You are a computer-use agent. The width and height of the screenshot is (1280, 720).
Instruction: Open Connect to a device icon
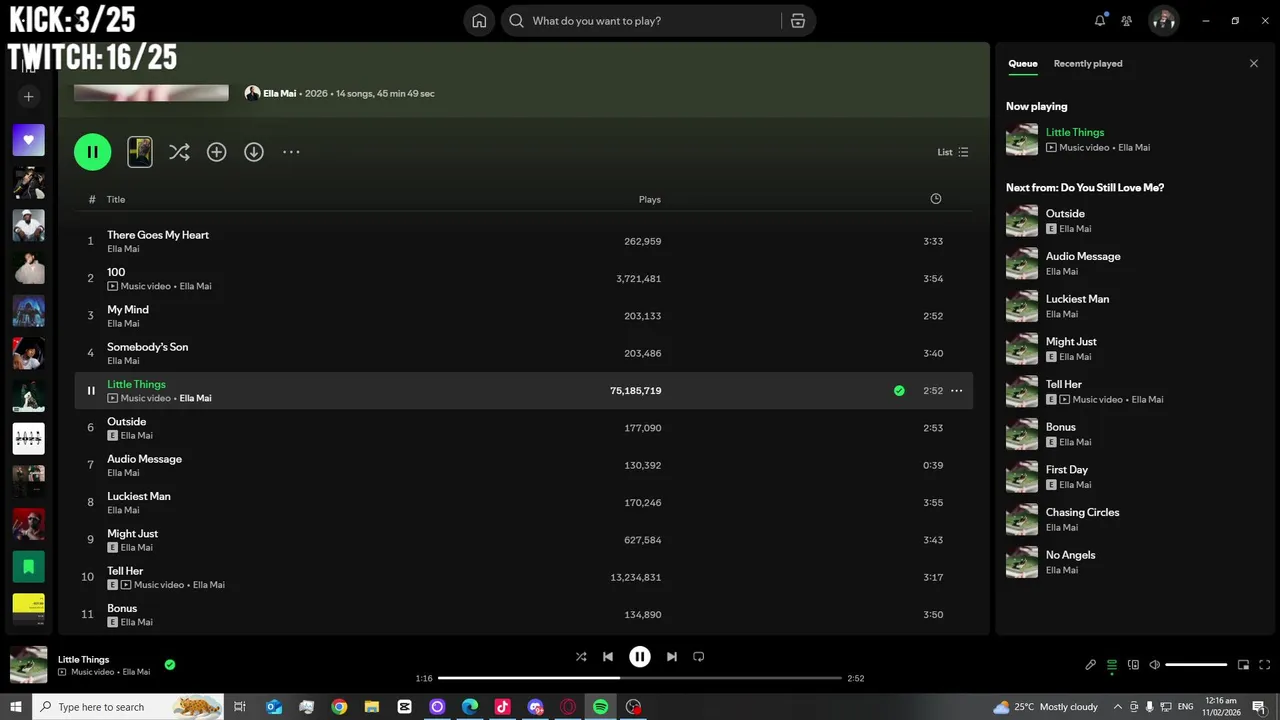[1133, 665]
